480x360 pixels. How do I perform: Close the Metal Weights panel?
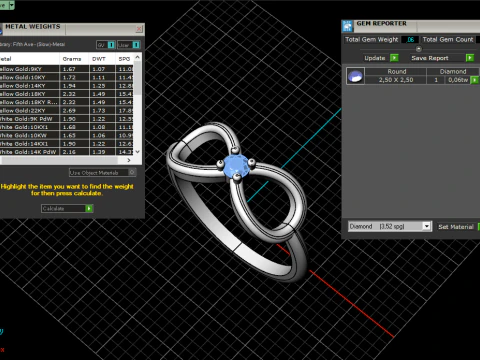coord(139,29)
